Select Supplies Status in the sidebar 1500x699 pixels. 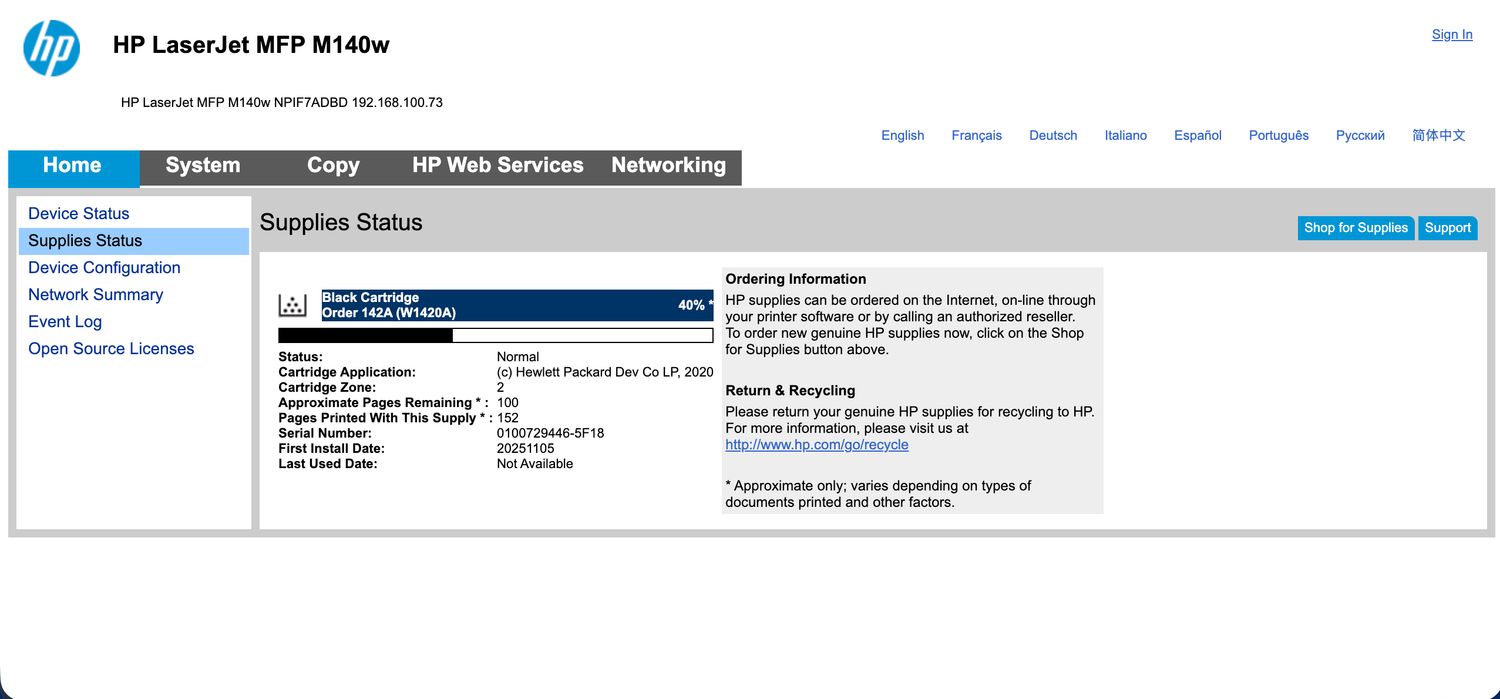click(133, 241)
